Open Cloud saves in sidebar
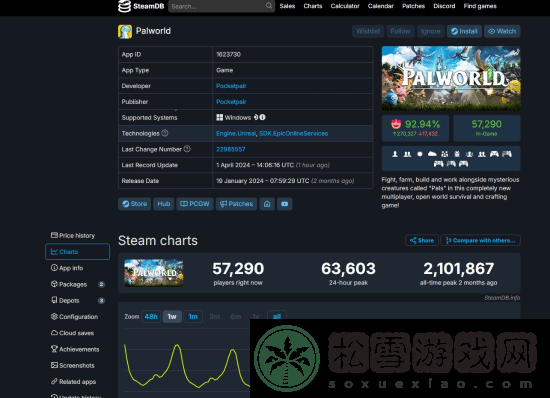This screenshot has height=398, width=550. [x=72, y=333]
